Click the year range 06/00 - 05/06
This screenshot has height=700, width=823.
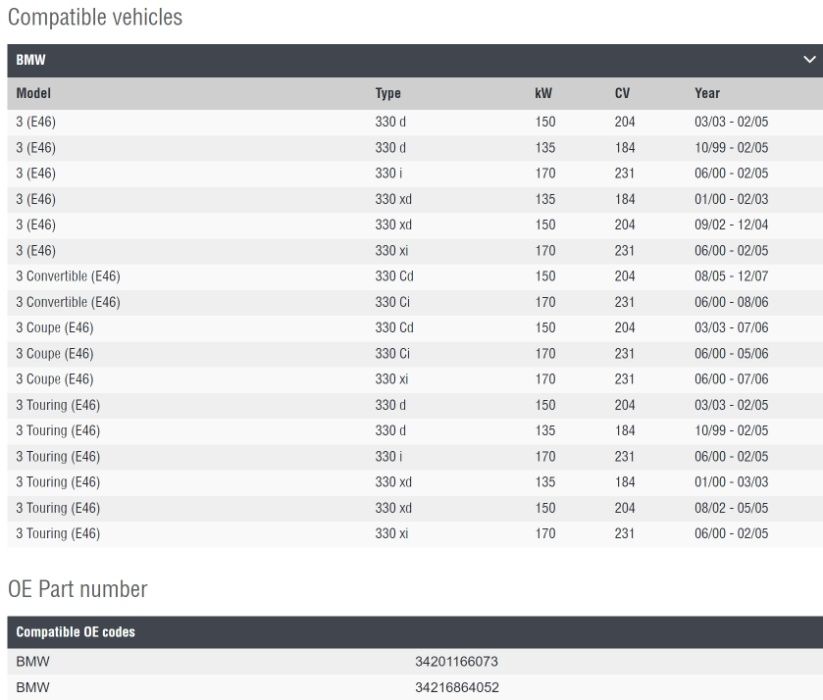pyautogui.click(x=731, y=353)
